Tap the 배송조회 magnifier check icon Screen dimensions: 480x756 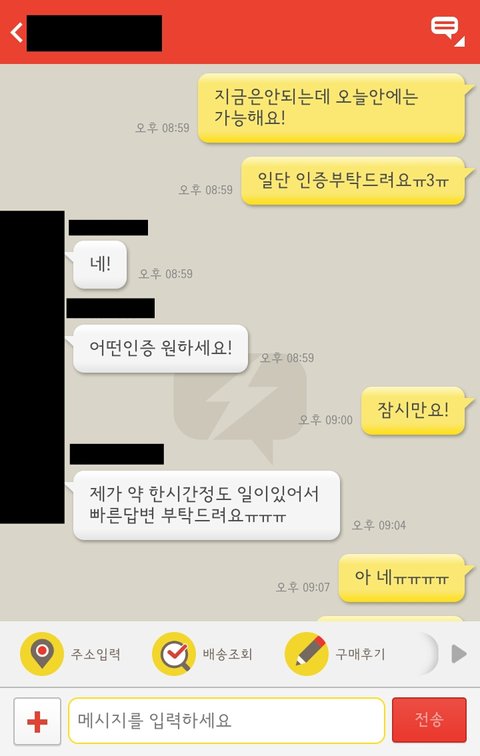pos(174,654)
